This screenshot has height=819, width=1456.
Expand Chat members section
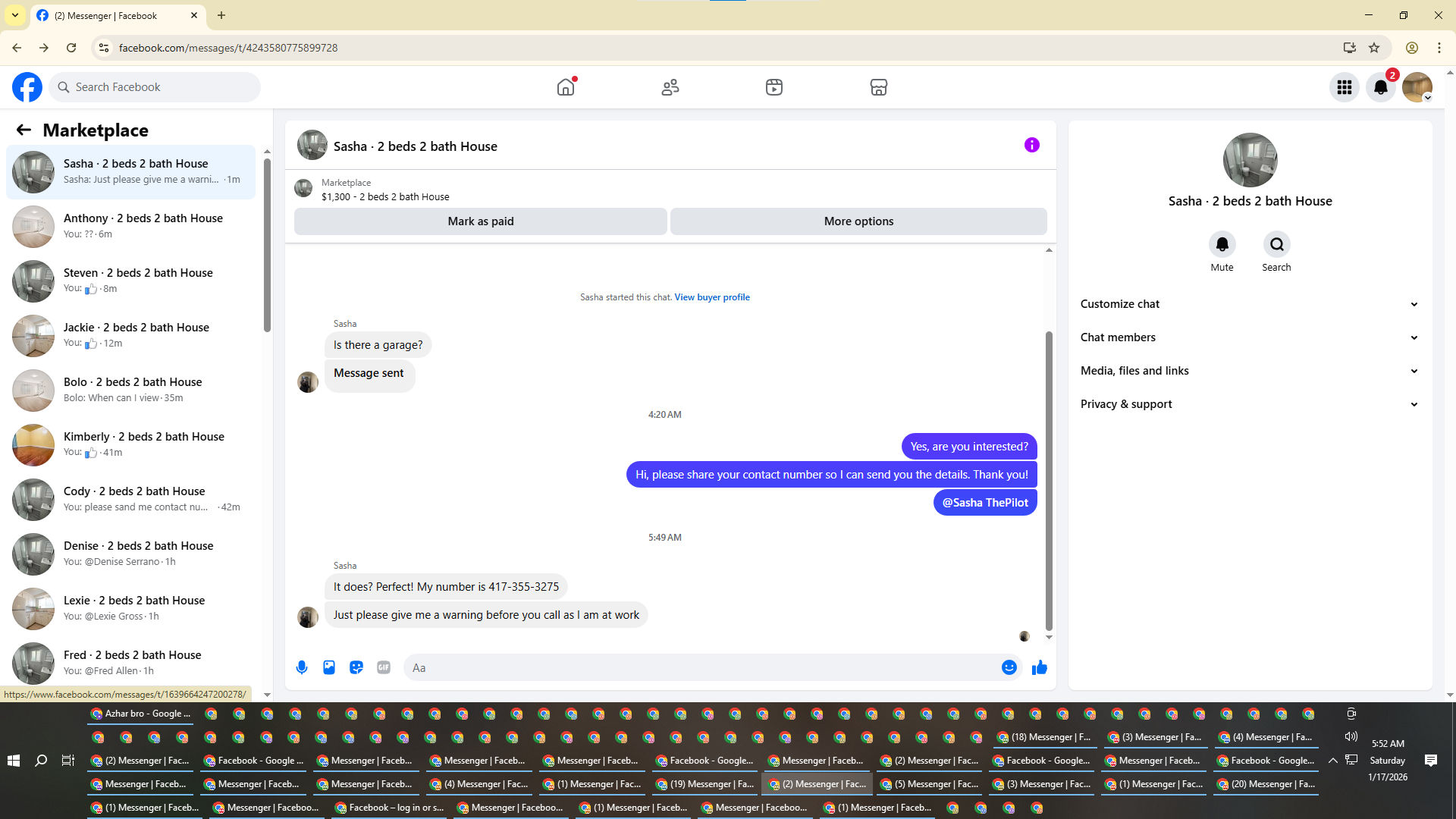[1249, 337]
